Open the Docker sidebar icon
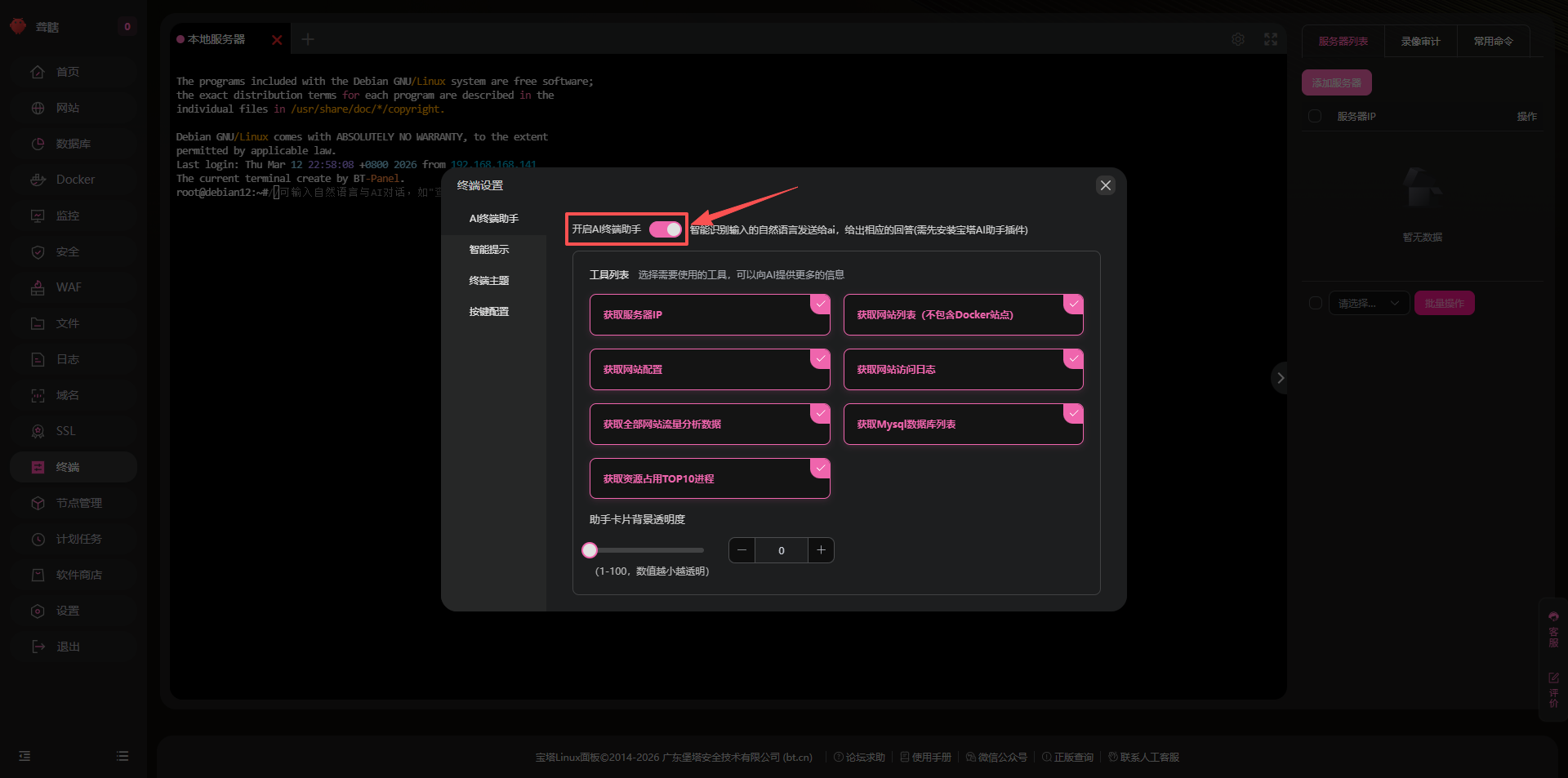1568x778 pixels. (x=38, y=180)
